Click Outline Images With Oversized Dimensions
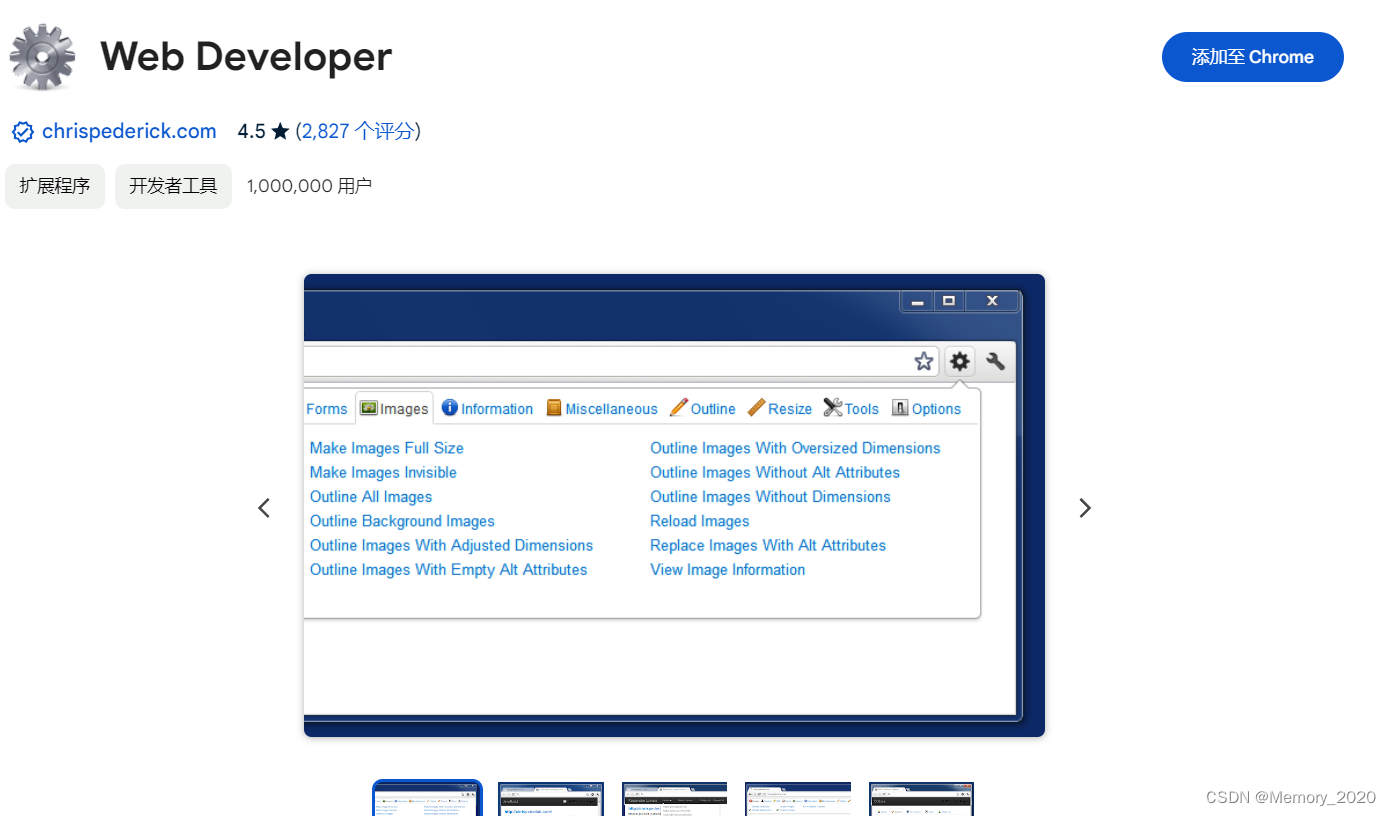Screen dimensions: 1391x816 tap(795, 448)
